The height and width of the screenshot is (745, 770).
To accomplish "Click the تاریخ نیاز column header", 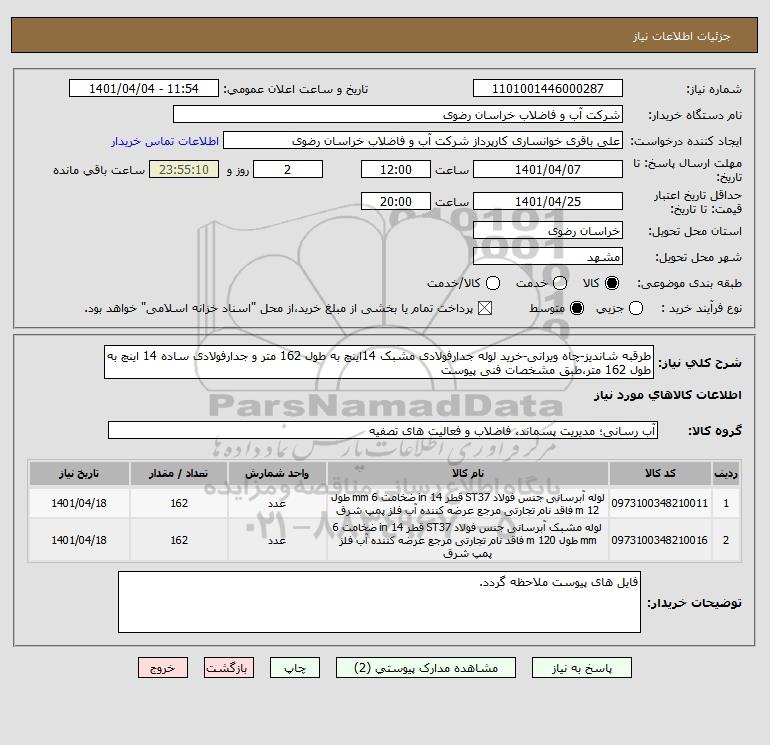I will pyautogui.click(x=79, y=473).
